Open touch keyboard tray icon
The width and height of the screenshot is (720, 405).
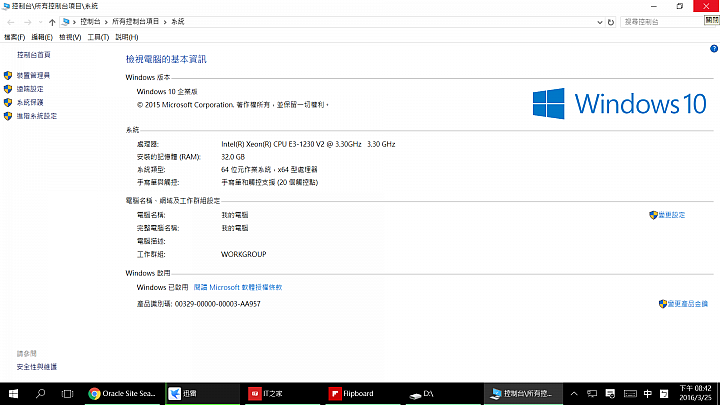[x=630, y=394]
